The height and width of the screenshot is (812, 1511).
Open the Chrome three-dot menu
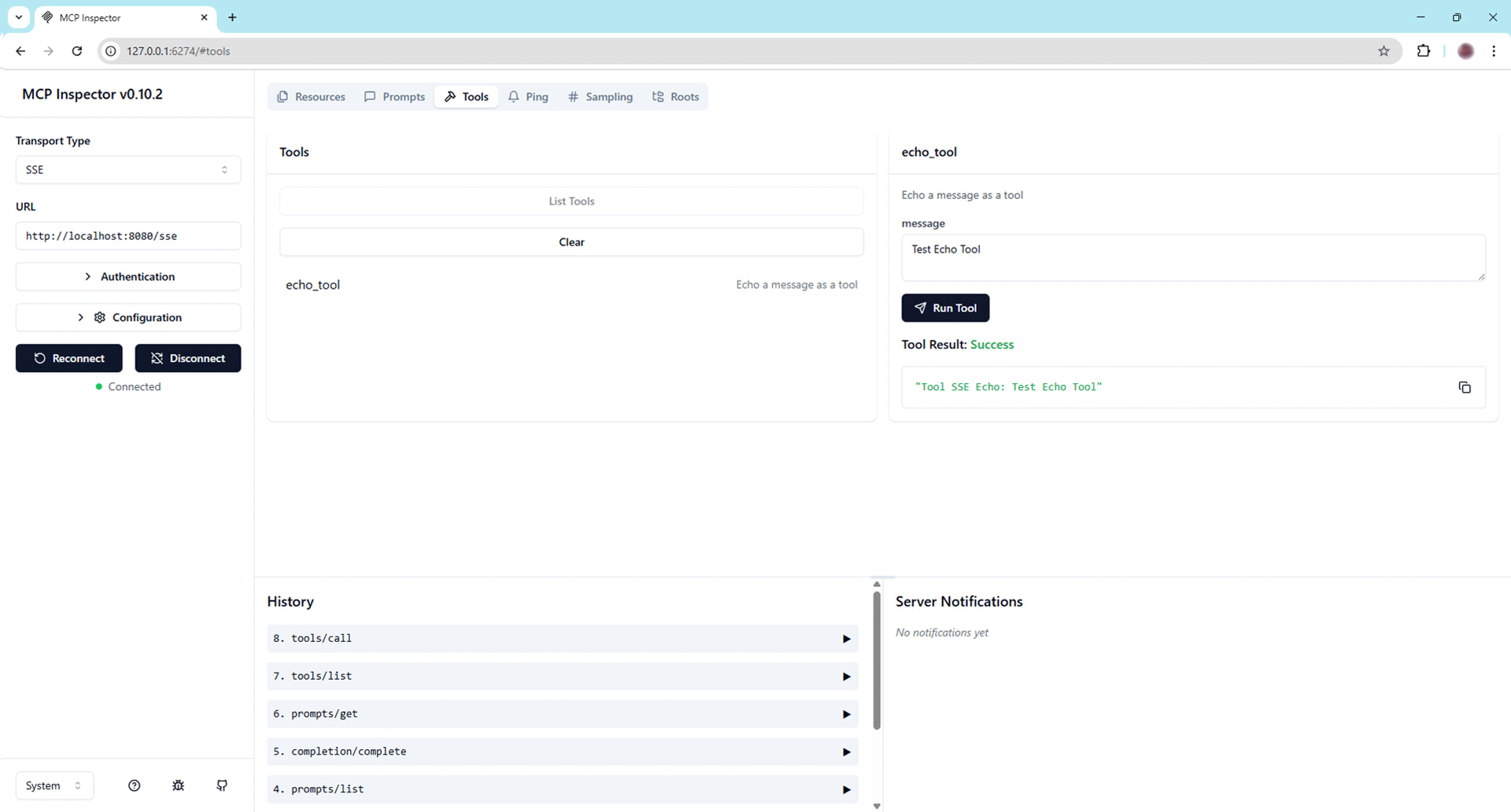click(1494, 51)
